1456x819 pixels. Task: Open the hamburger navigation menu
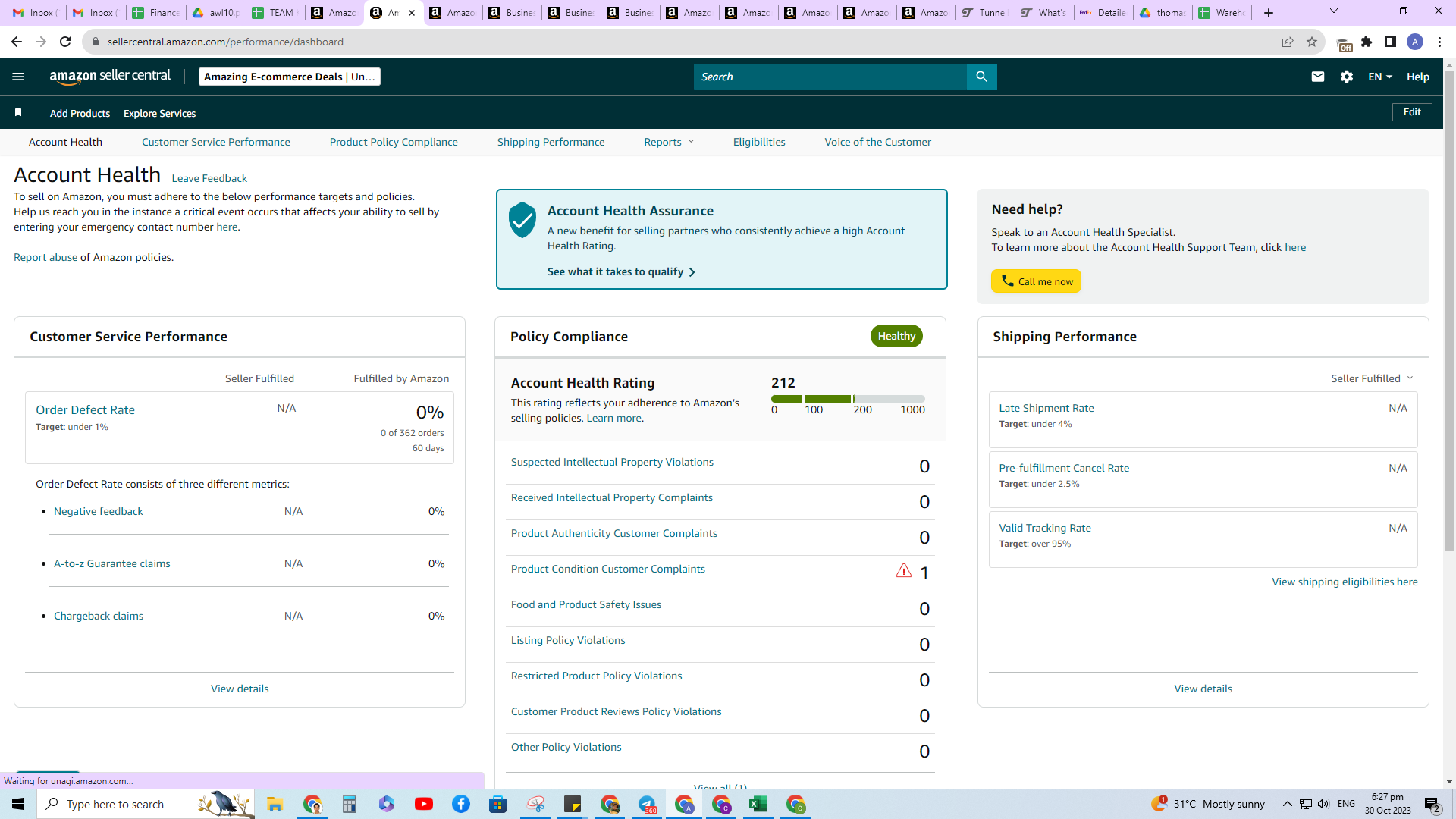click(18, 77)
